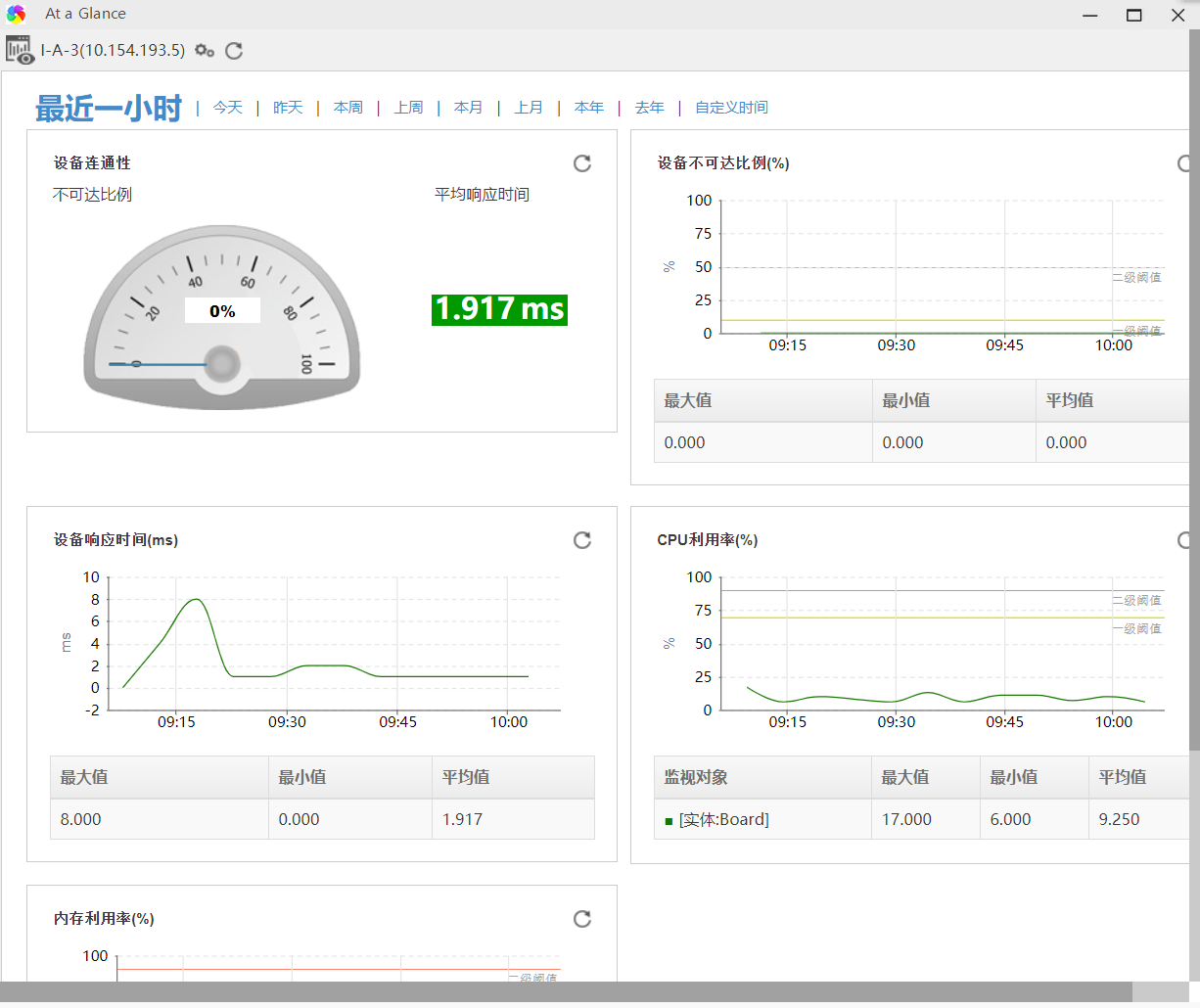
Task: Refresh the 设备连通性 panel
Action: pyautogui.click(x=582, y=163)
